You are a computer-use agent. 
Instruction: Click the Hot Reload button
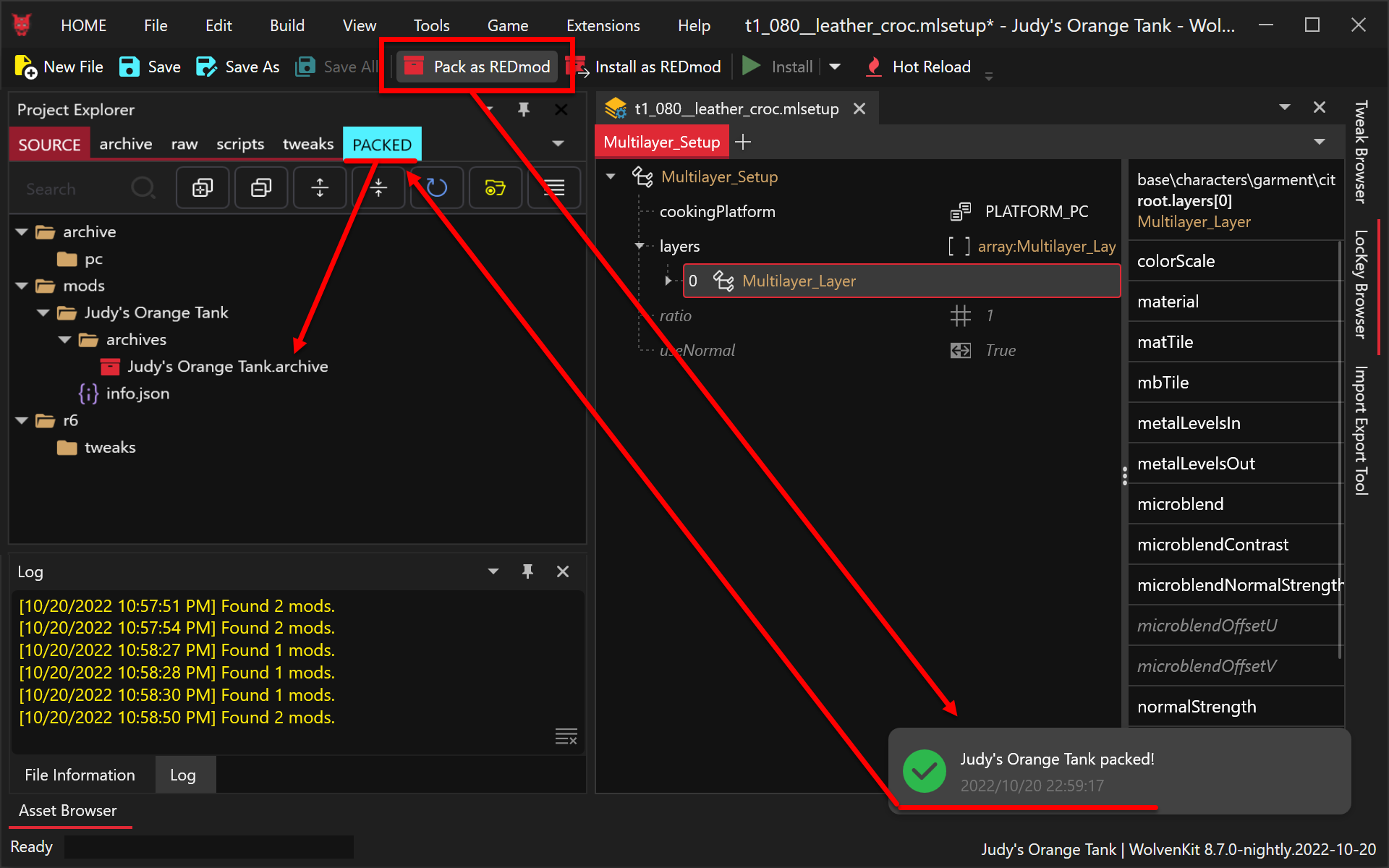pyautogui.click(x=918, y=67)
